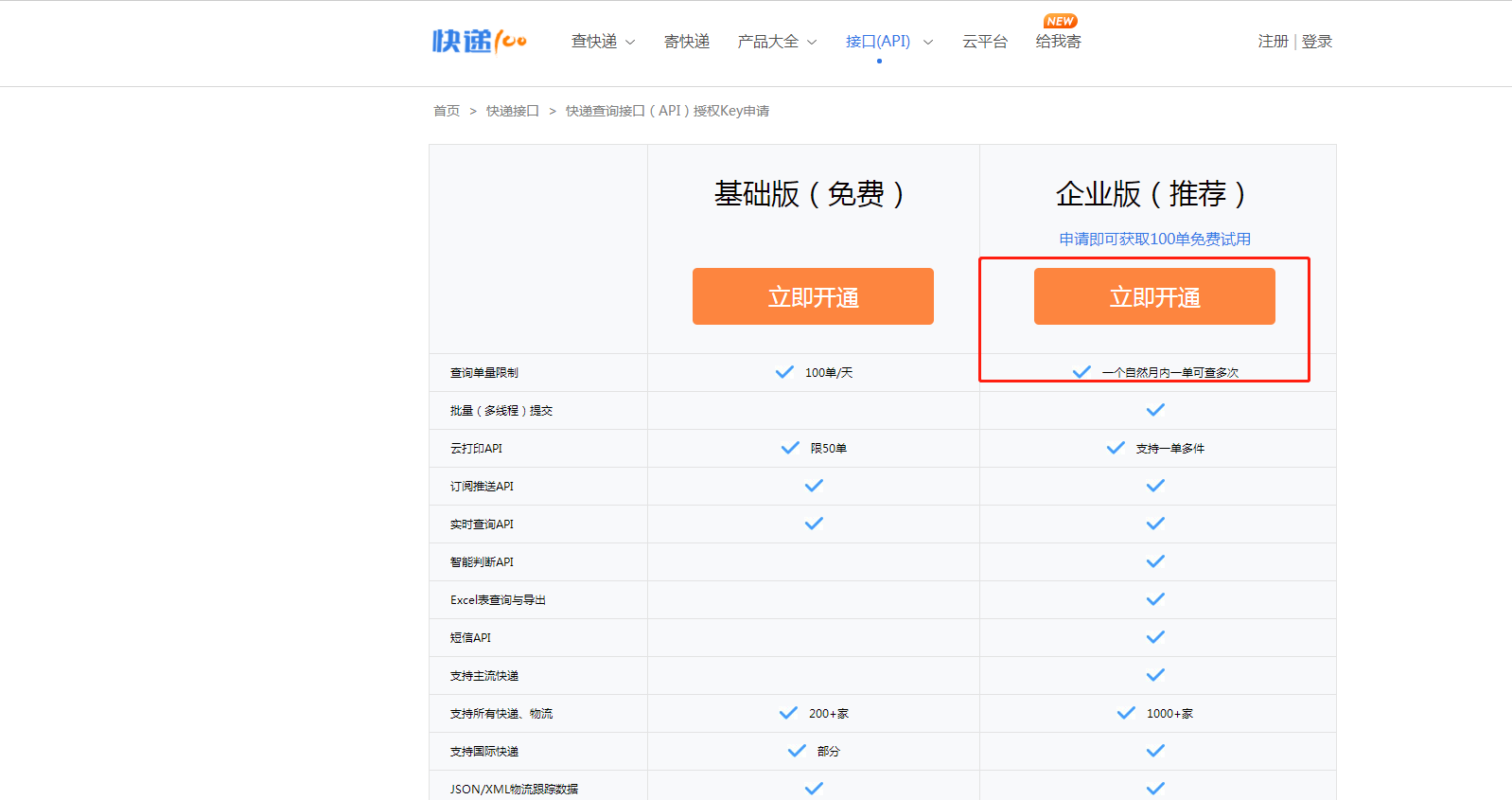Click enterprise checkmark in 实时查询API row
Image resolution: width=1512 pixels, height=800 pixels.
1155,524
